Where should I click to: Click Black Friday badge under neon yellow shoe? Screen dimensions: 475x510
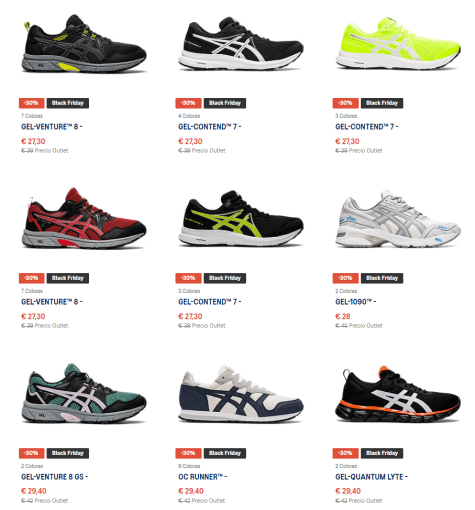point(382,103)
